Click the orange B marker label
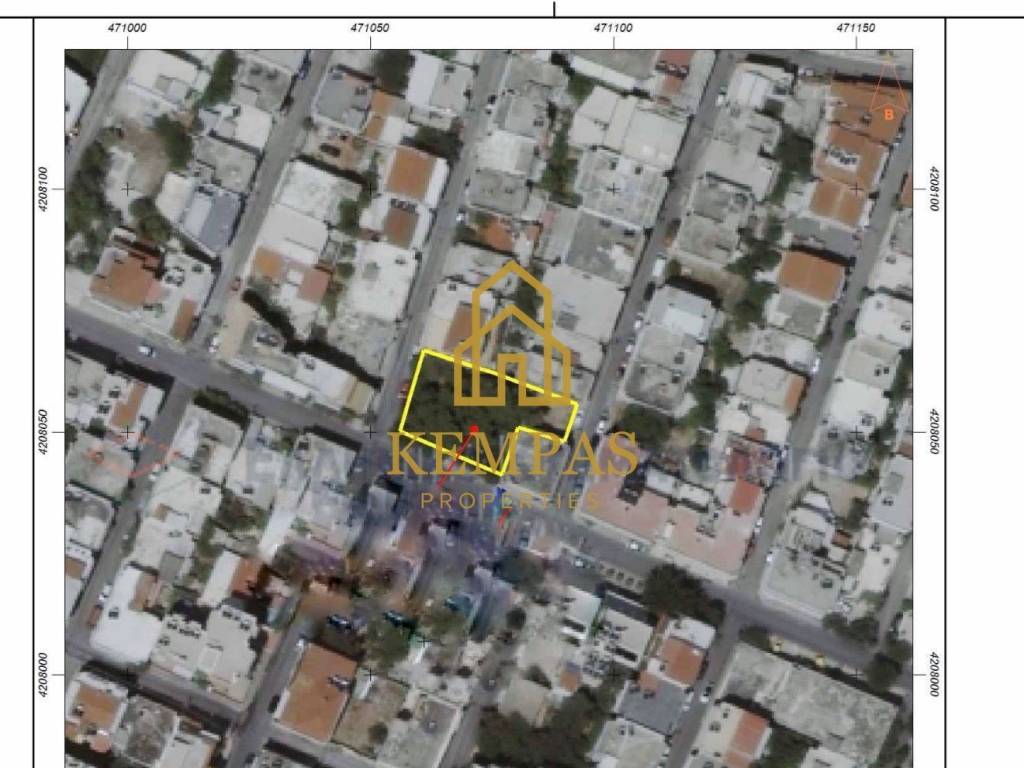Screen dimensions: 1024x768 pos(888,115)
